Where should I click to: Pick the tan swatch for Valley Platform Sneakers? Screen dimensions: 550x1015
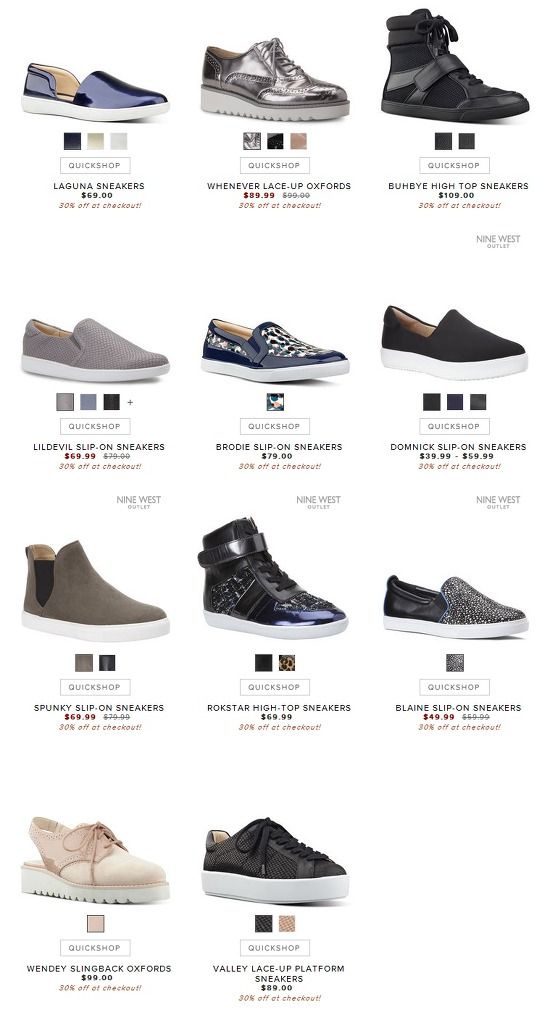point(287,924)
